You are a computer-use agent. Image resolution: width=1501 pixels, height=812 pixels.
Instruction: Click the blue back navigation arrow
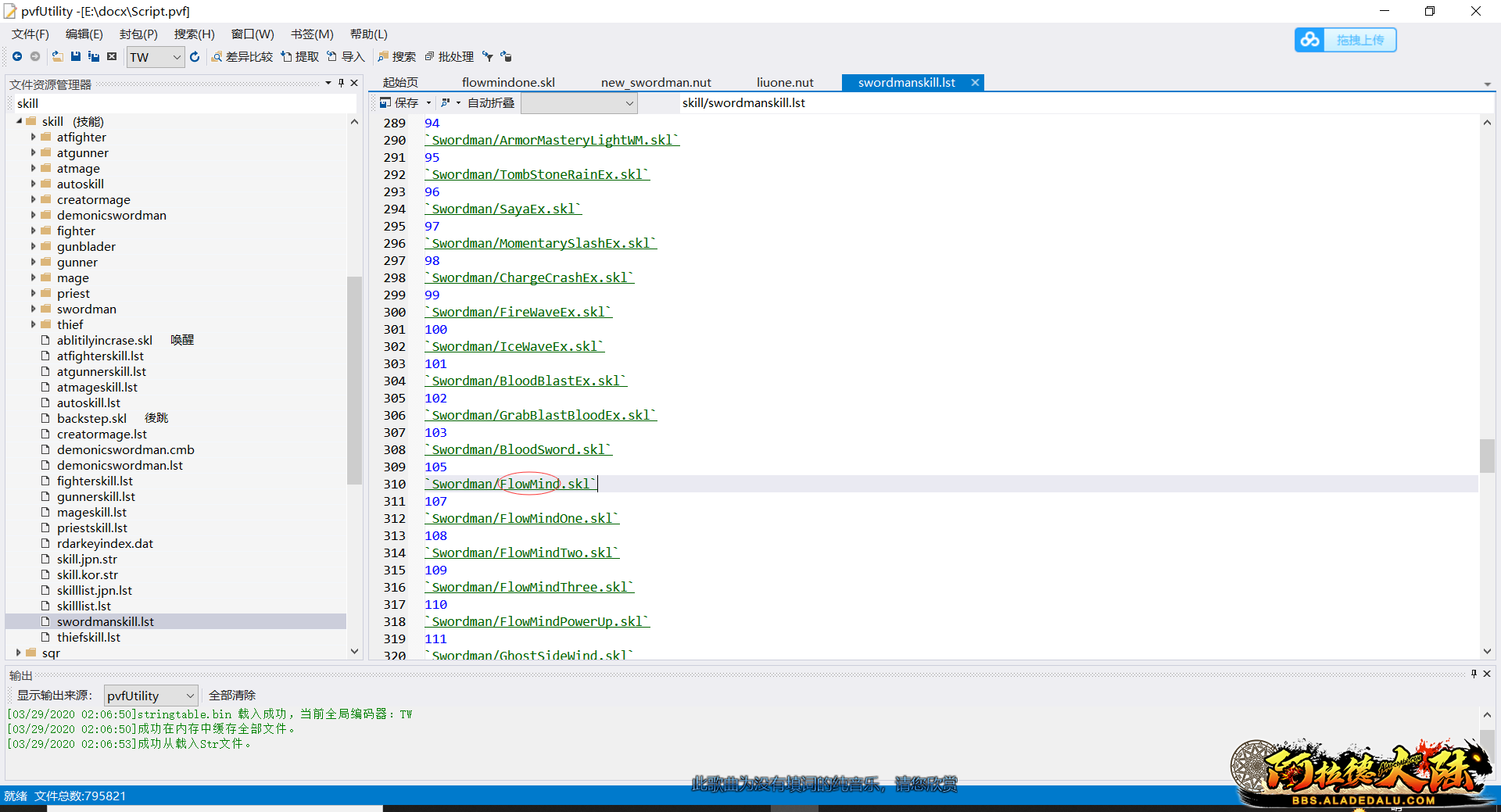click(x=16, y=56)
